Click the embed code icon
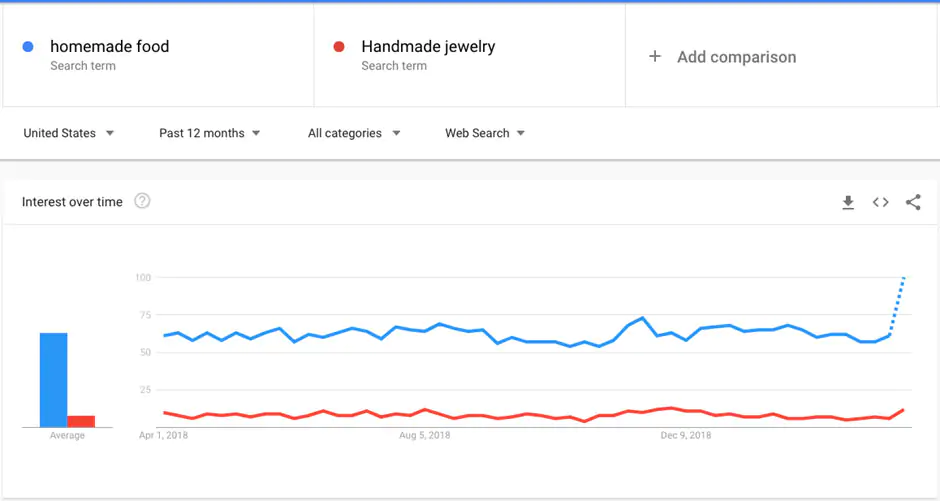This screenshot has height=501, width=940. pyautogui.click(x=881, y=202)
